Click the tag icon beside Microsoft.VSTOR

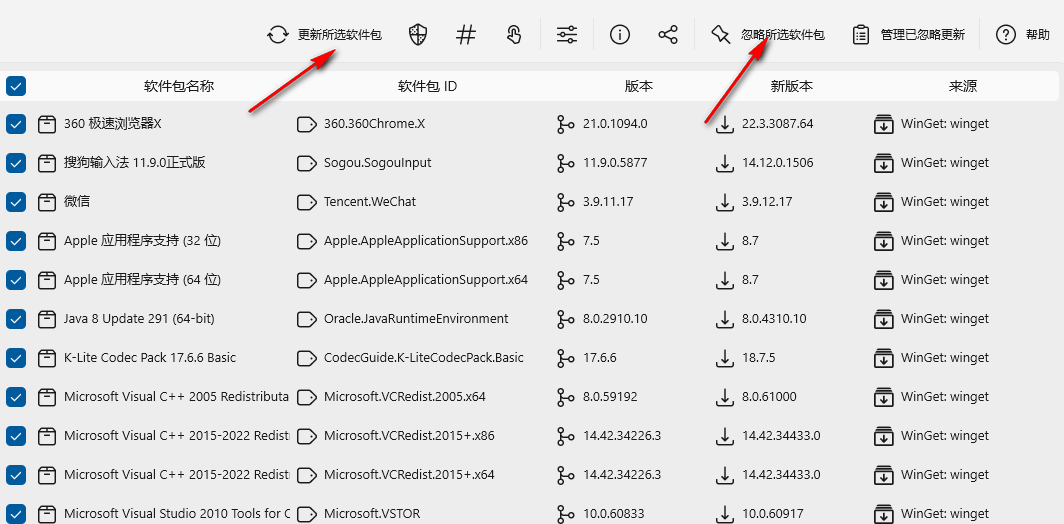coord(307,514)
